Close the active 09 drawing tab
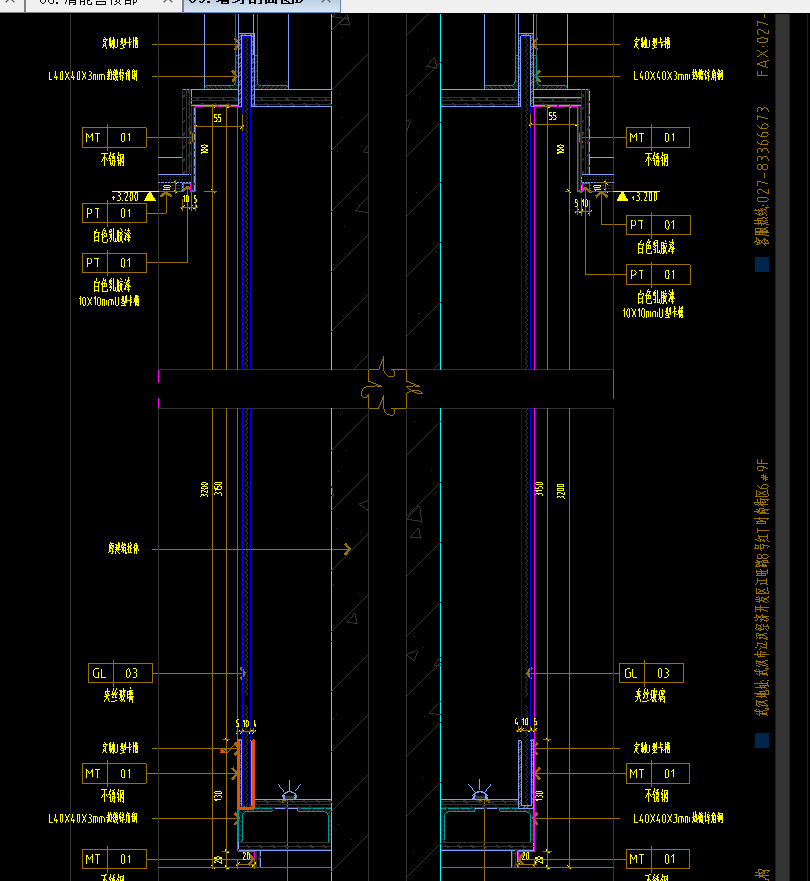The width and height of the screenshot is (810, 881). (326, 2)
